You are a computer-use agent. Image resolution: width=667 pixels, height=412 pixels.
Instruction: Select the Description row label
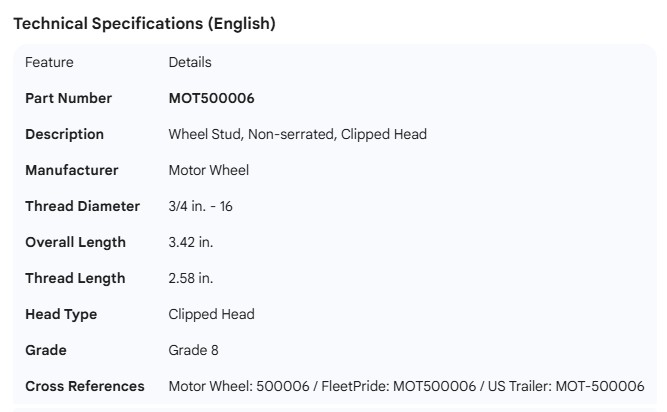pos(64,134)
